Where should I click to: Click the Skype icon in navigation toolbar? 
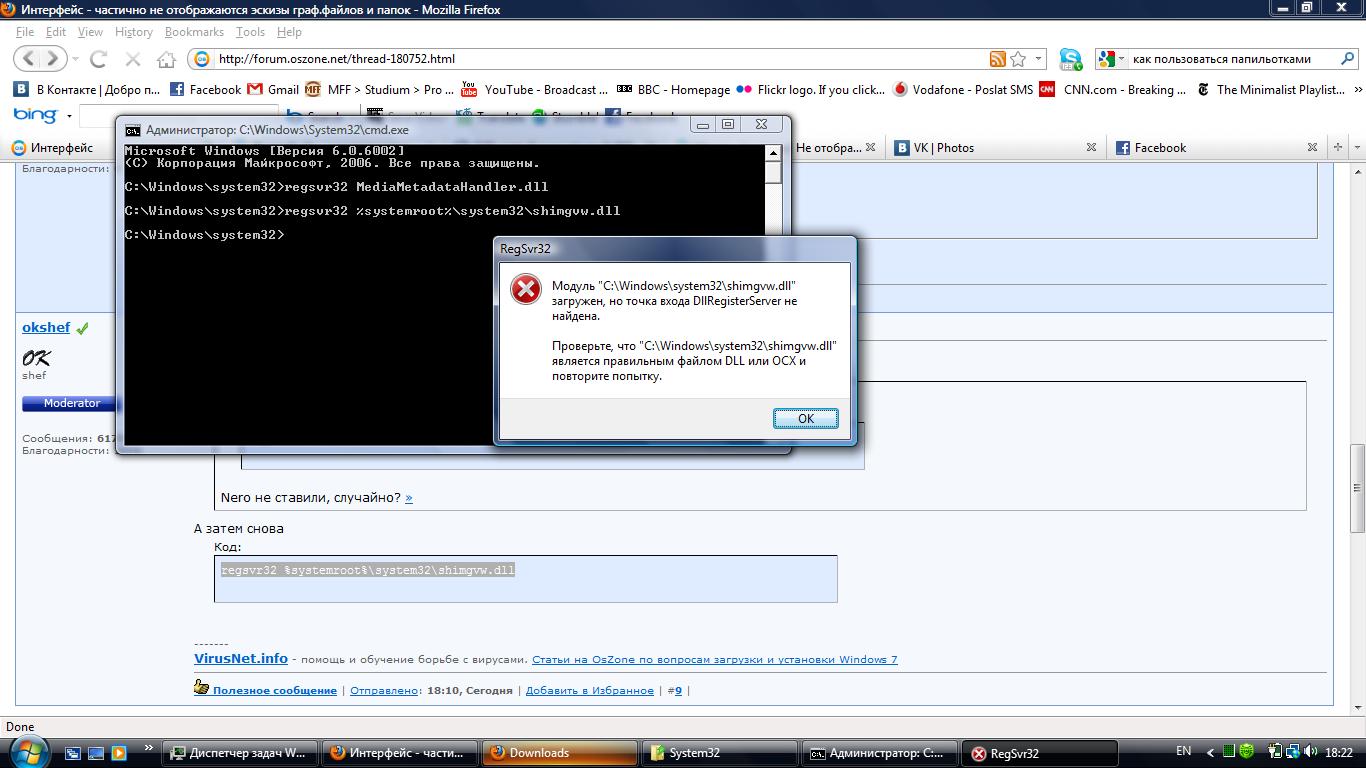[x=1070, y=59]
